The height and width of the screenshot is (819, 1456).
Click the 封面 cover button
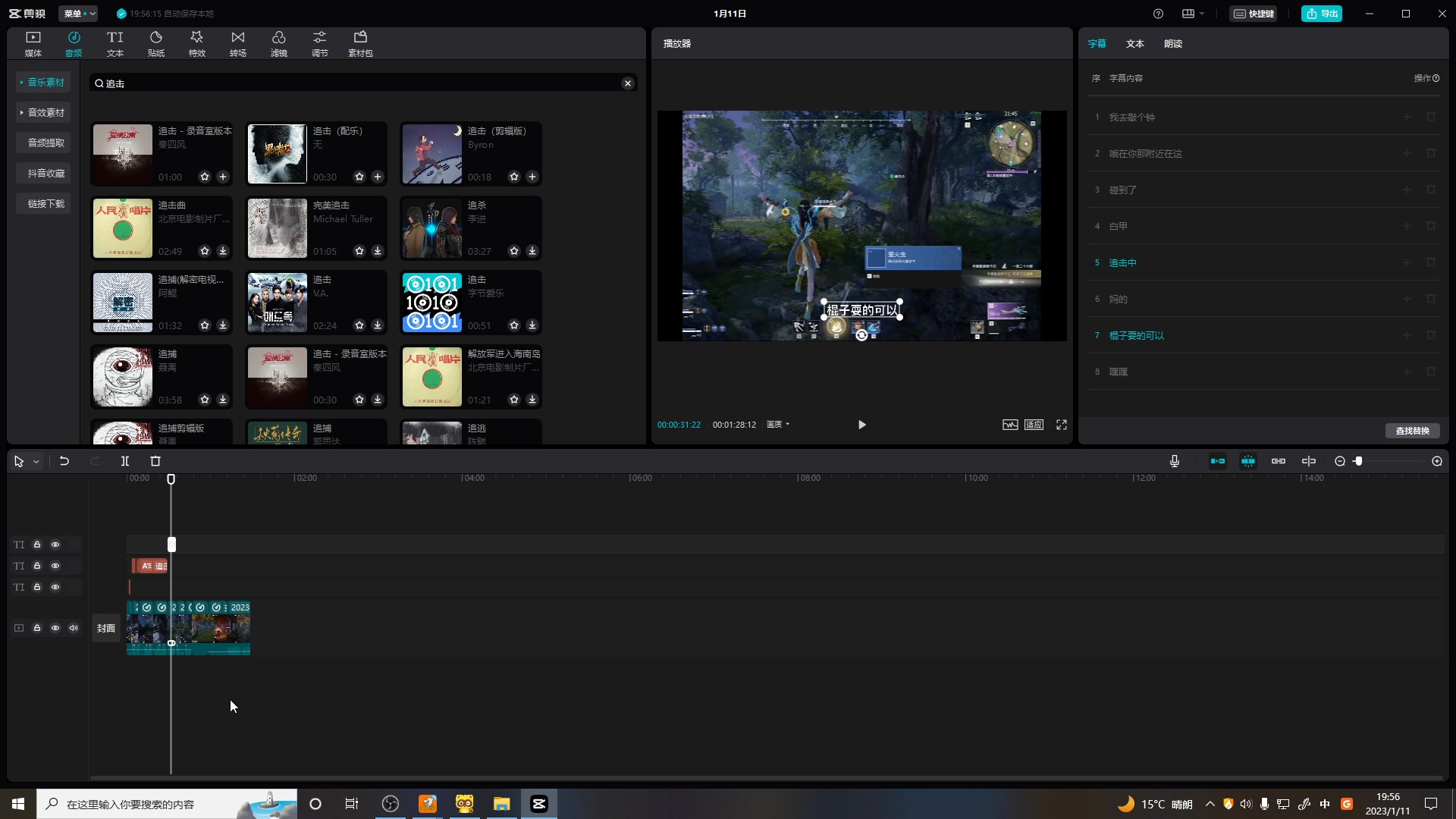point(106,628)
